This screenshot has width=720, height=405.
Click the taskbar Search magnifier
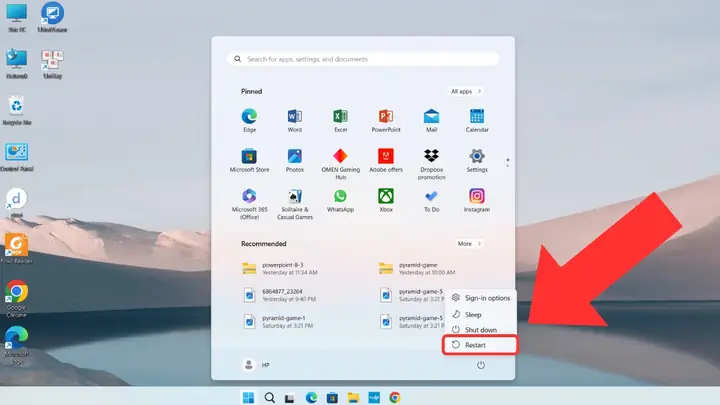[270, 397]
